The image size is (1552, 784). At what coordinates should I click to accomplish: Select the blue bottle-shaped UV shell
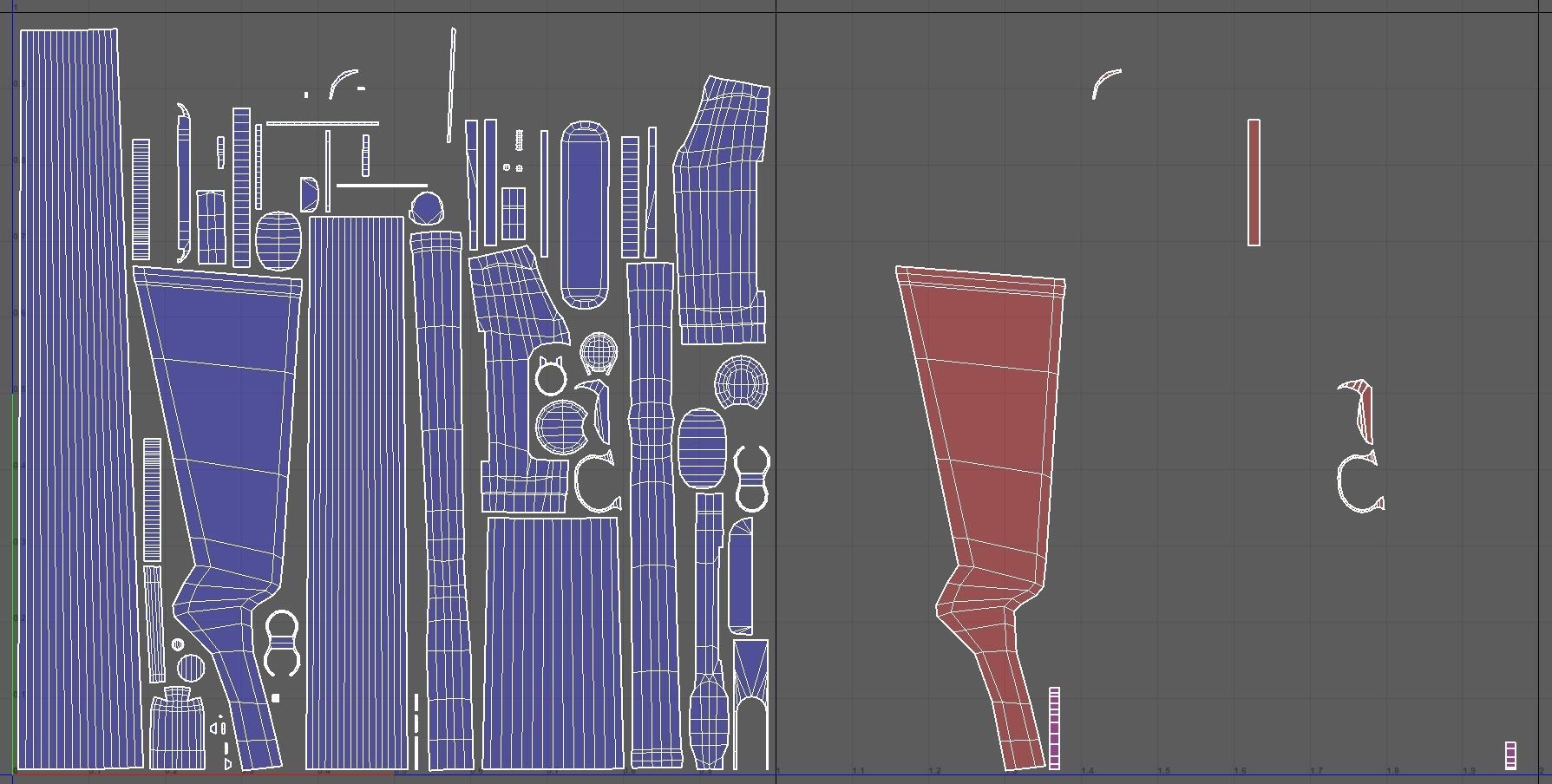tap(178, 728)
